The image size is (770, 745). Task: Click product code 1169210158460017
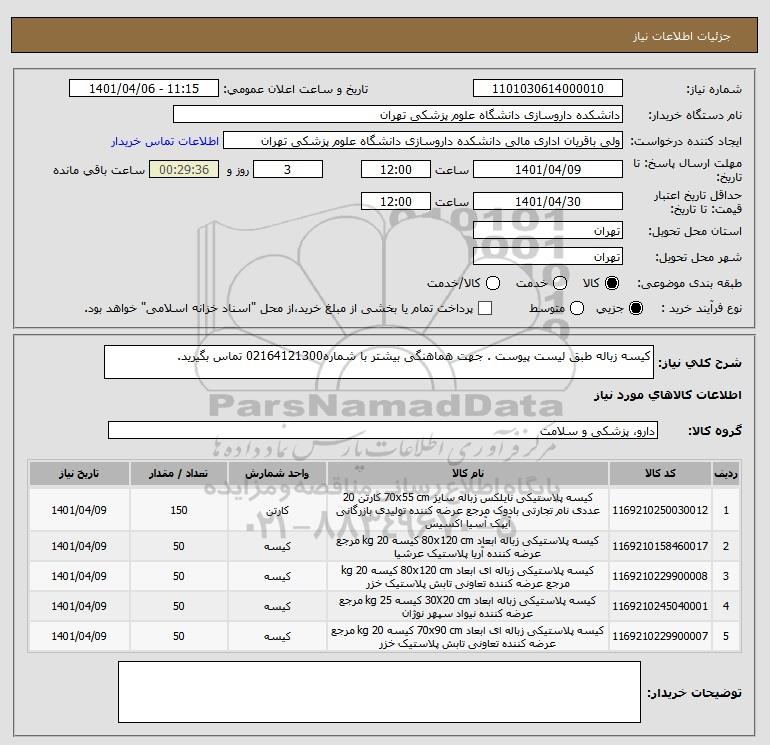point(660,546)
